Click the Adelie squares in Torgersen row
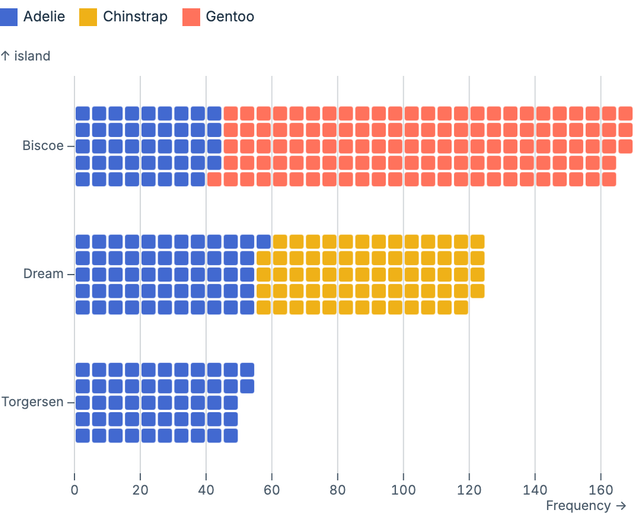The height and width of the screenshot is (529, 640). tap(157, 402)
